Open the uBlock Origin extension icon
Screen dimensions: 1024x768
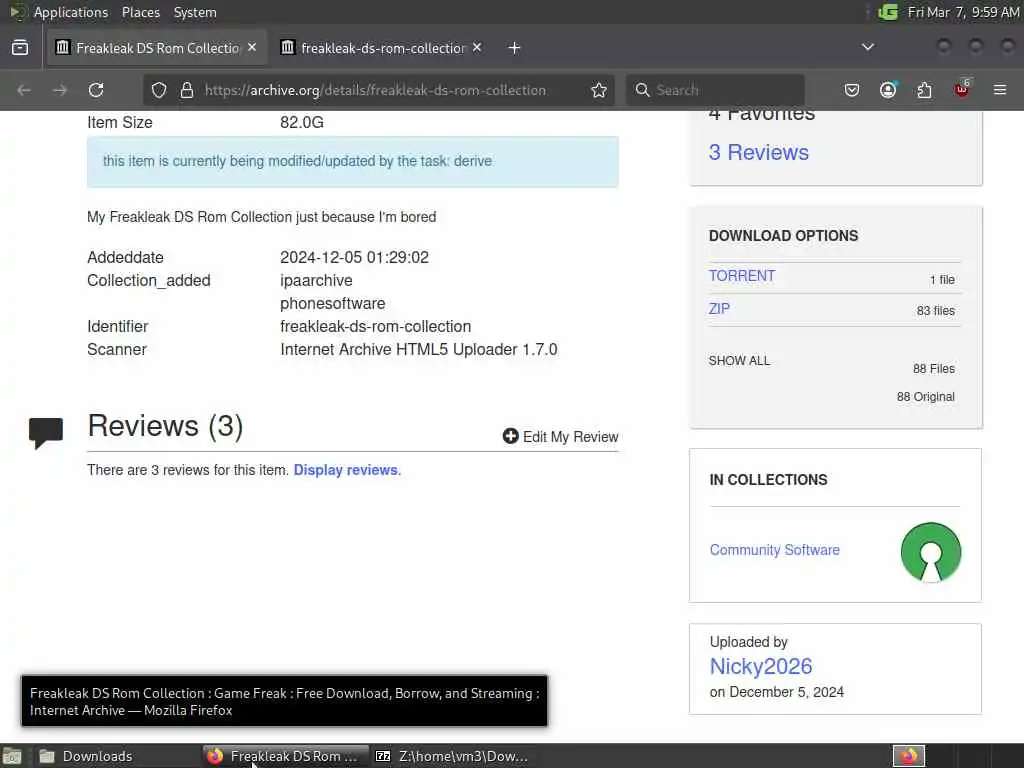click(x=962, y=89)
